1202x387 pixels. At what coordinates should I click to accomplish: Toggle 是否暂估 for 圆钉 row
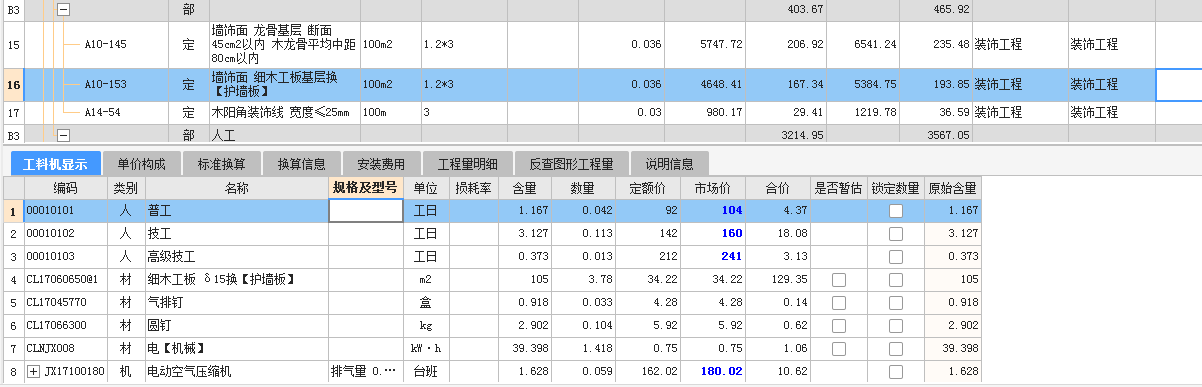tap(838, 325)
